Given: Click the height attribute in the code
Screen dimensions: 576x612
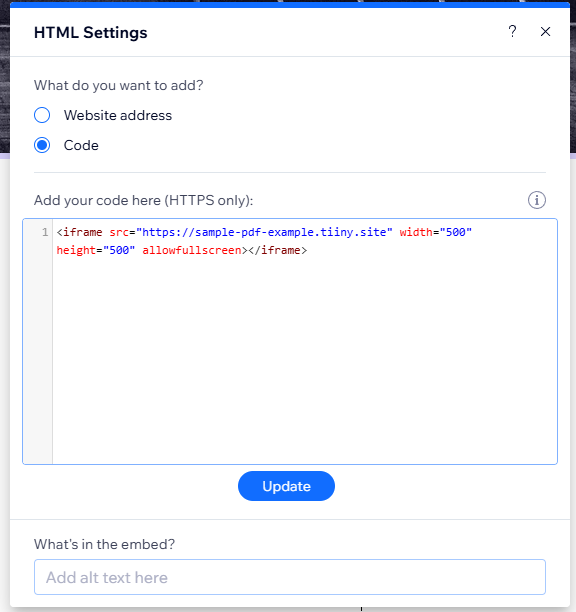Looking at the screenshot, I should tap(76, 250).
